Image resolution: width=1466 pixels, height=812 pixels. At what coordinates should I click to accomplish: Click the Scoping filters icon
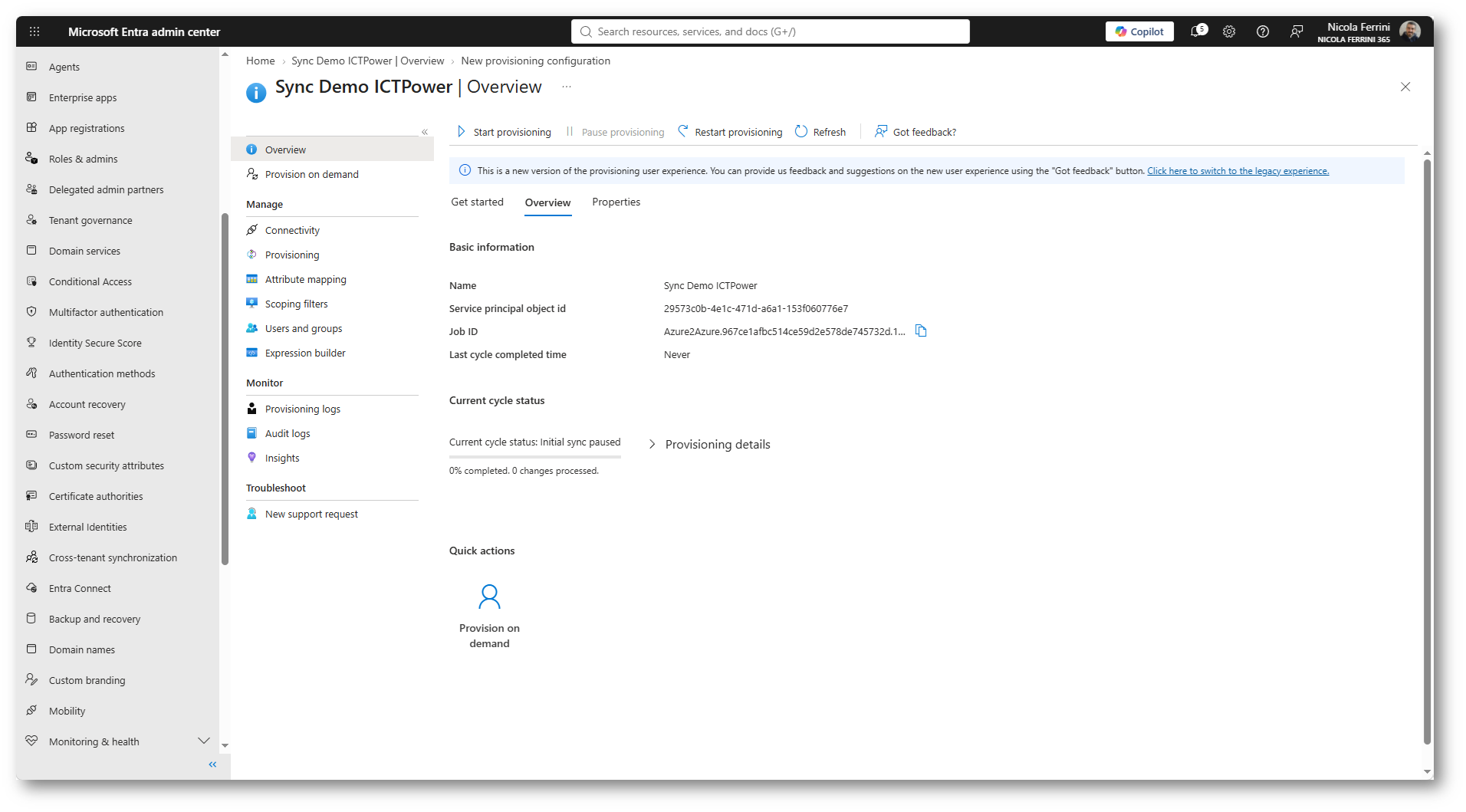(x=251, y=304)
